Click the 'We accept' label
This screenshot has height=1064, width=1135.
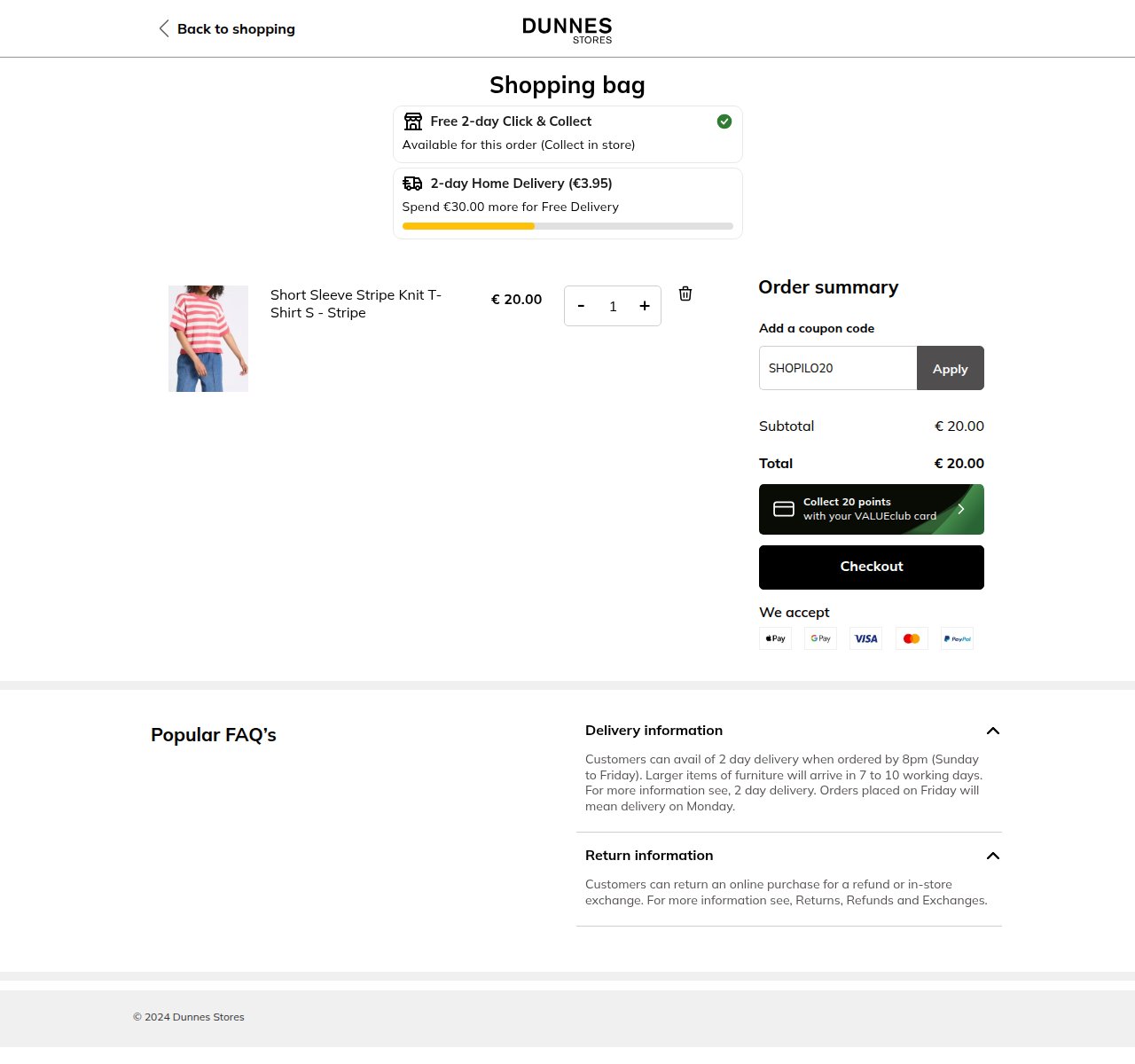pyautogui.click(x=794, y=613)
